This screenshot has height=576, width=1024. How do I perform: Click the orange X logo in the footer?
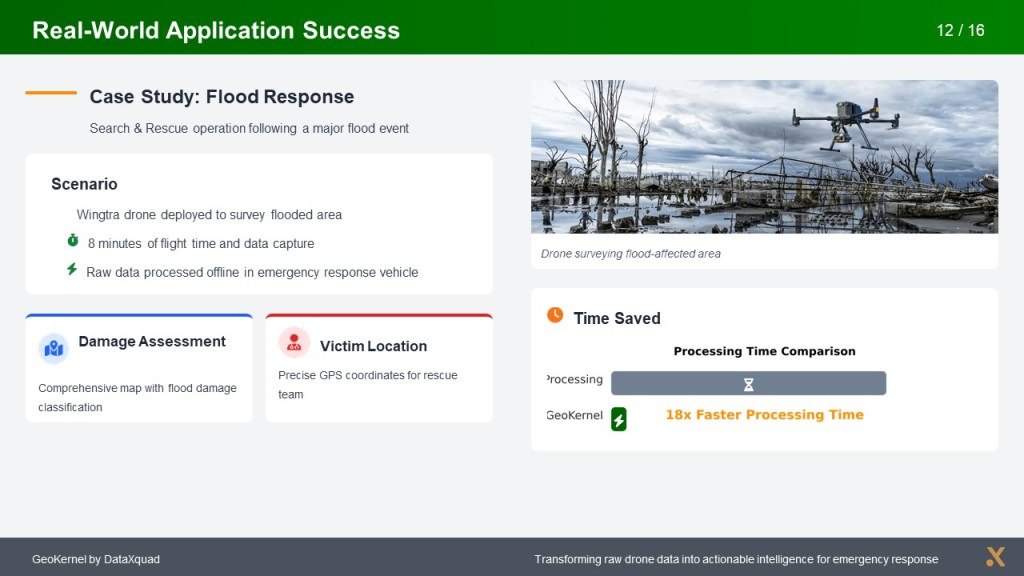point(994,557)
